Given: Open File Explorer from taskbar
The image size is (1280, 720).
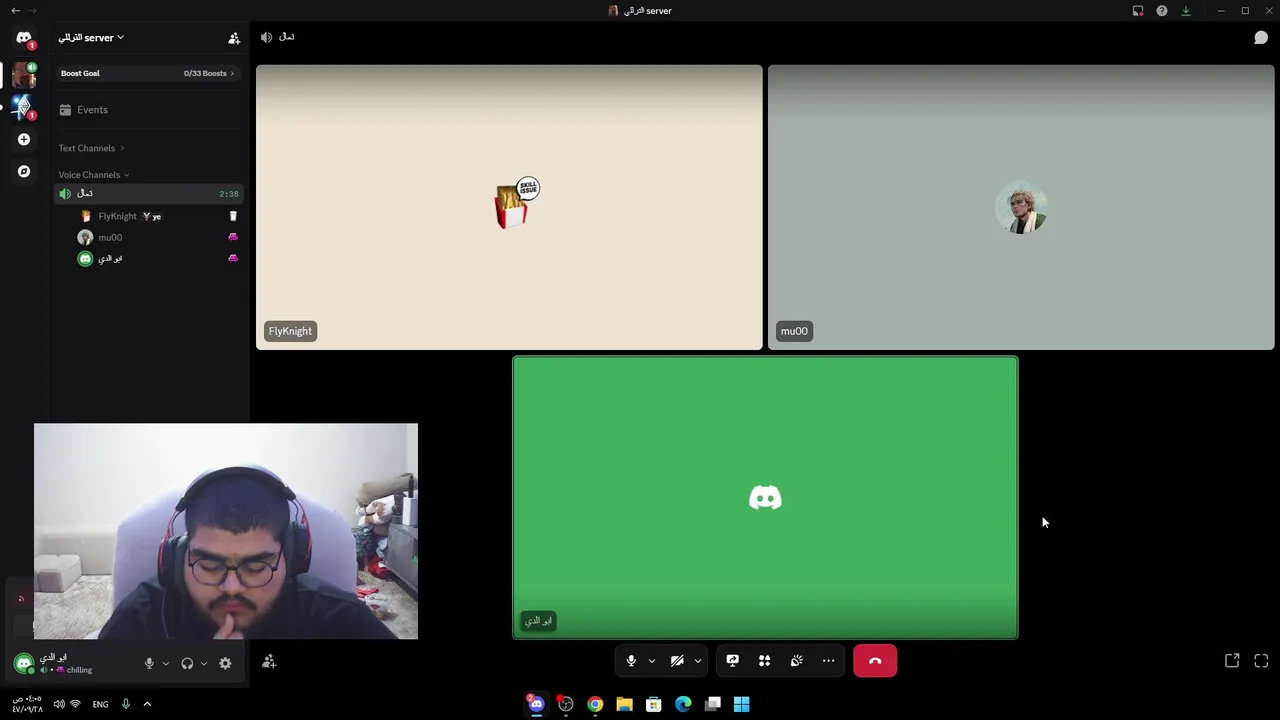Looking at the screenshot, I should 624,704.
